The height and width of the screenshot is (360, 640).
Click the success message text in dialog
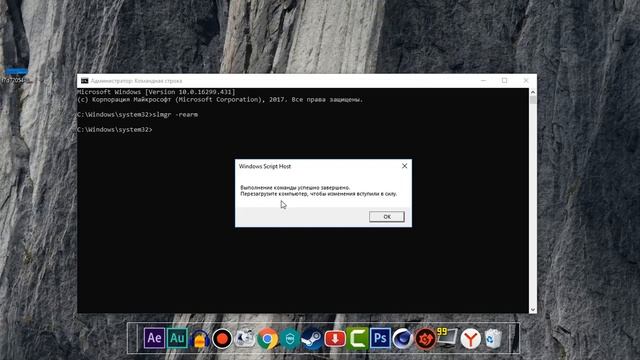pyautogui.click(x=318, y=191)
